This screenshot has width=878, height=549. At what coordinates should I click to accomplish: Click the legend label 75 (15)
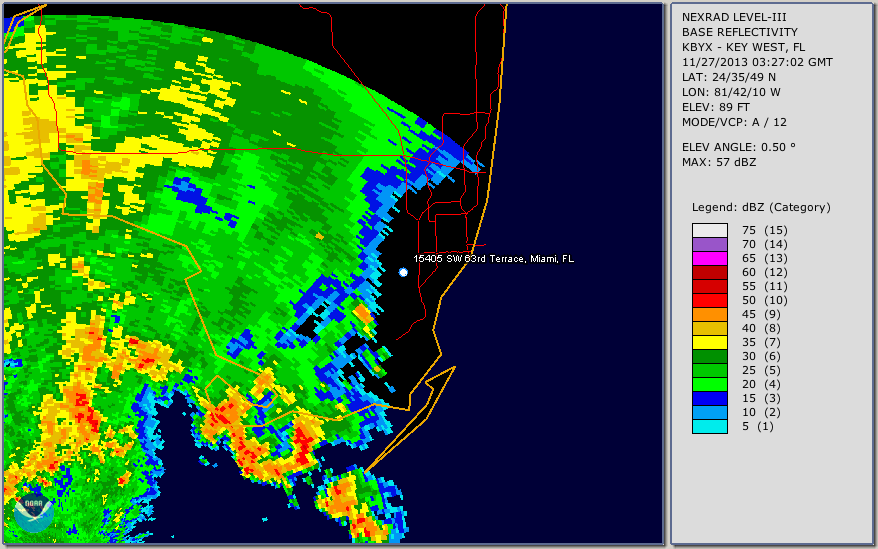pos(765,230)
